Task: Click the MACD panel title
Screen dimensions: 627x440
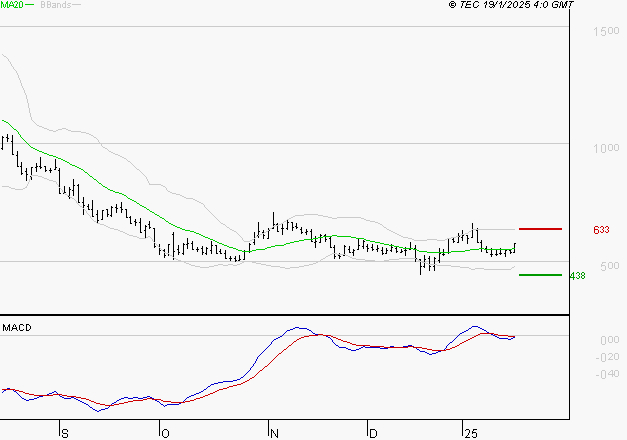Action: (x=17, y=328)
